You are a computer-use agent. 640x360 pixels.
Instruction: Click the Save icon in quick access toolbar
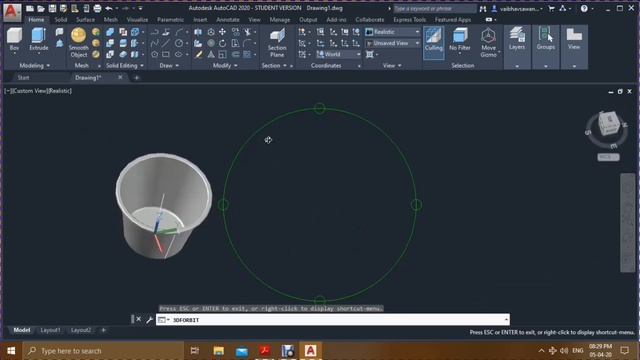[52, 8]
